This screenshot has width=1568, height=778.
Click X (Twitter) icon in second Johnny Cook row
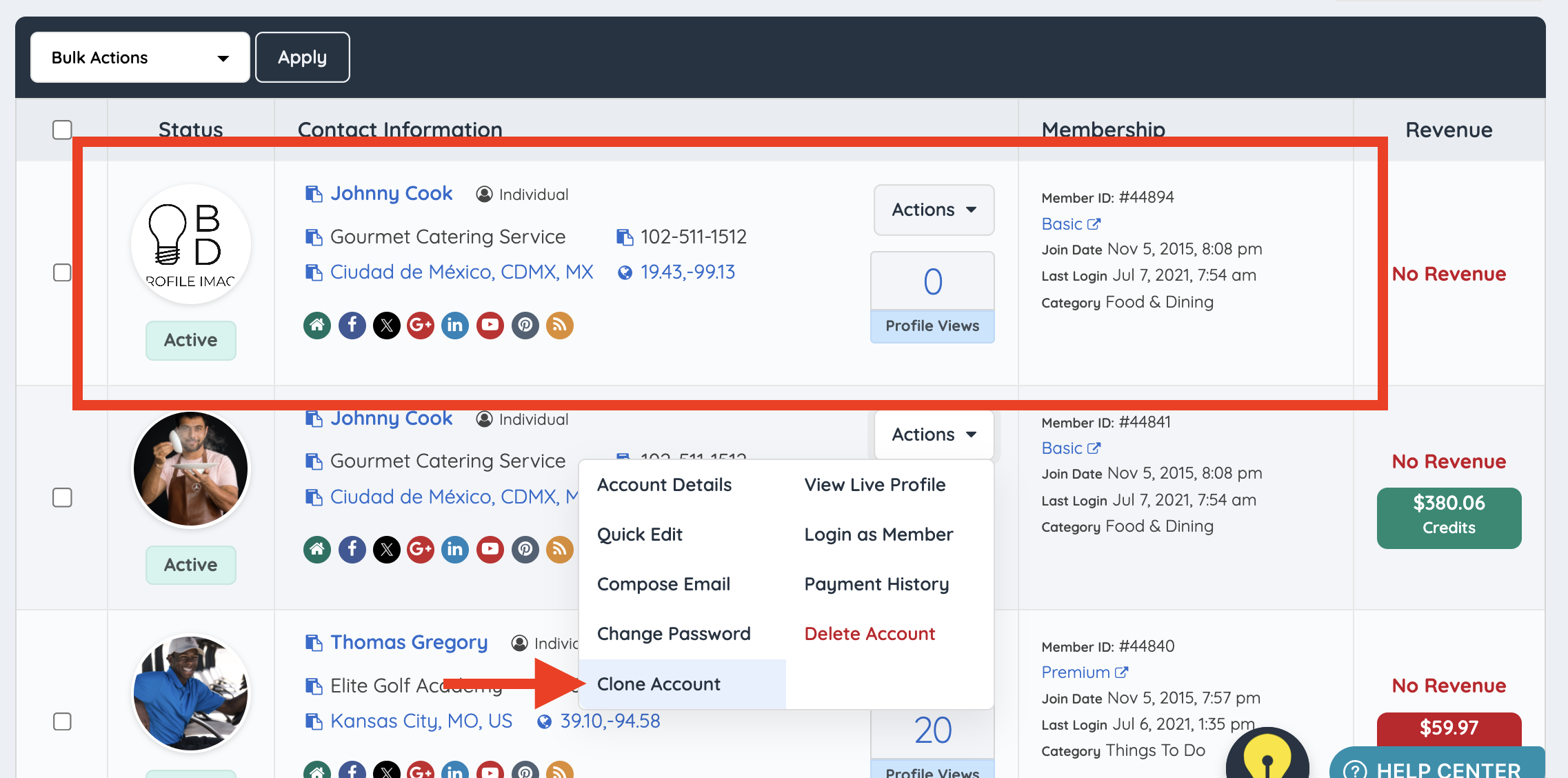click(x=386, y=550)
